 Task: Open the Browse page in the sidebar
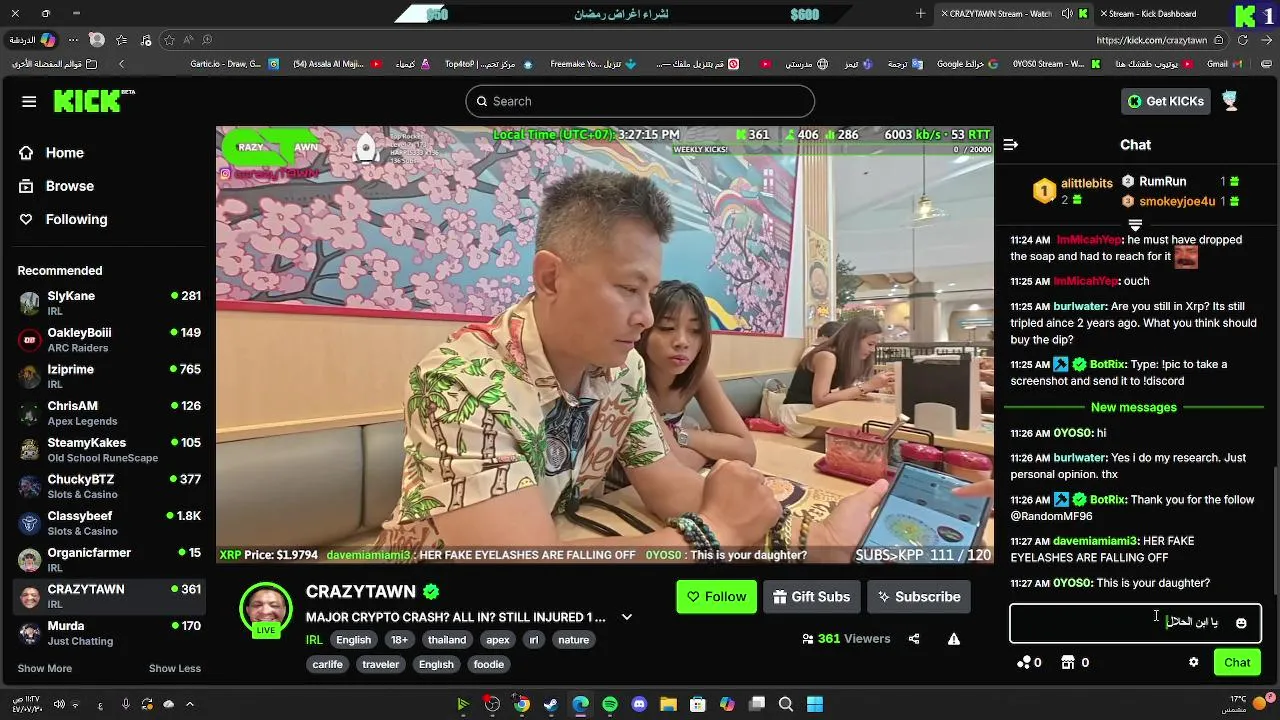click(x=69, y=186)
